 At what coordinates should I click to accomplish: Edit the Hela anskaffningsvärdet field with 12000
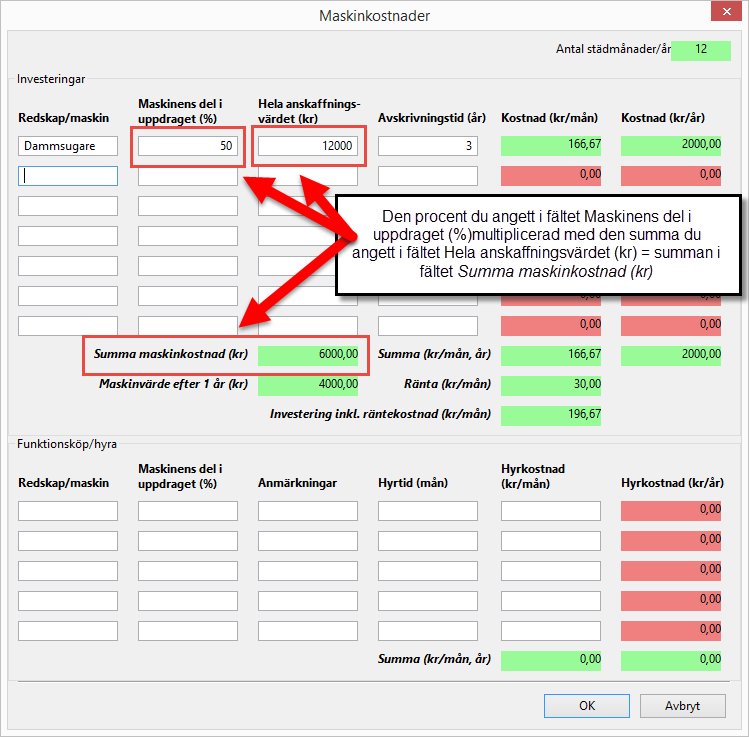pos(308,146)
